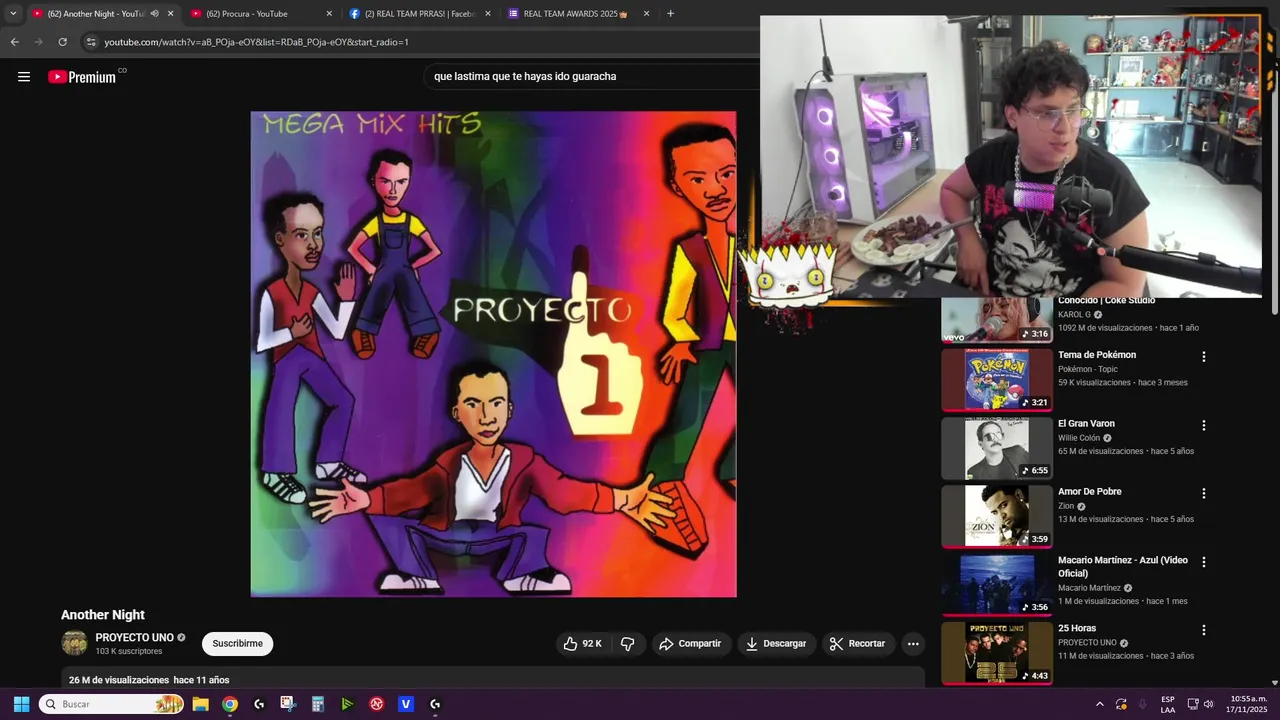The image size is (1280, 720).
Task: Open options menu for Tema de Pokémon
Action: (1204, 357)
